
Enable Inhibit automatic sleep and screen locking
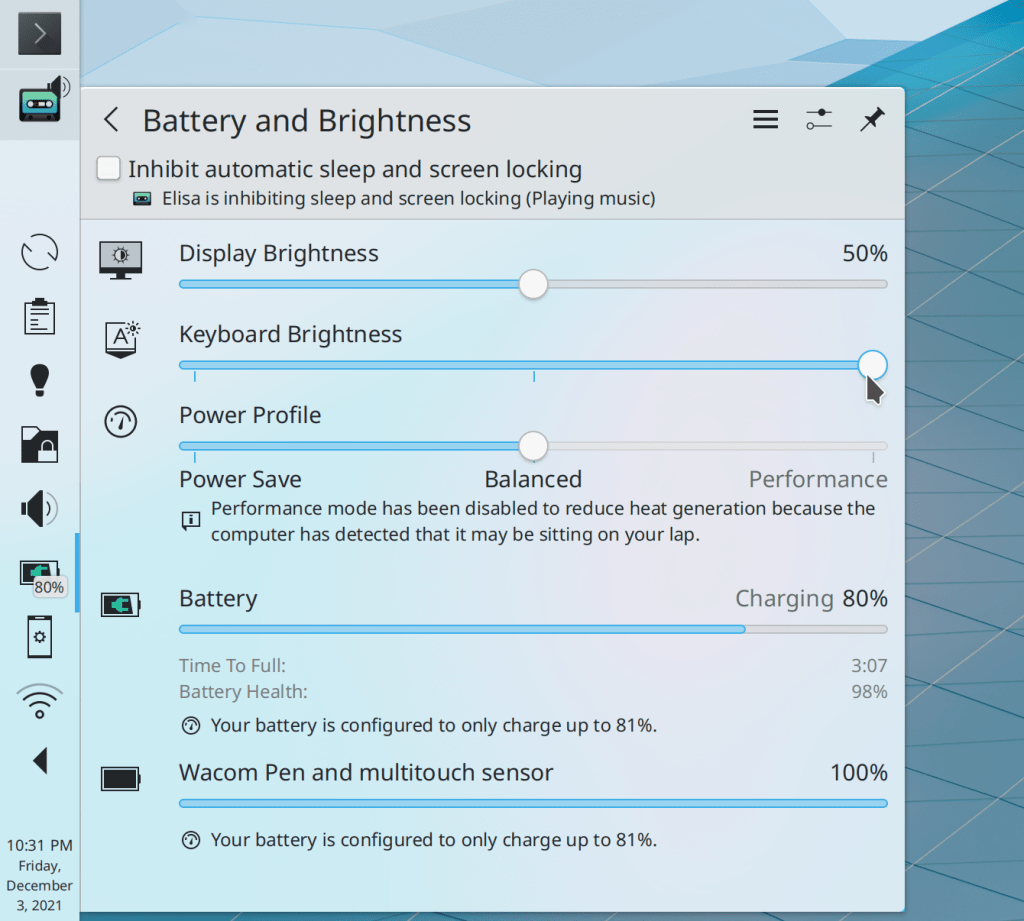point(109,169)
